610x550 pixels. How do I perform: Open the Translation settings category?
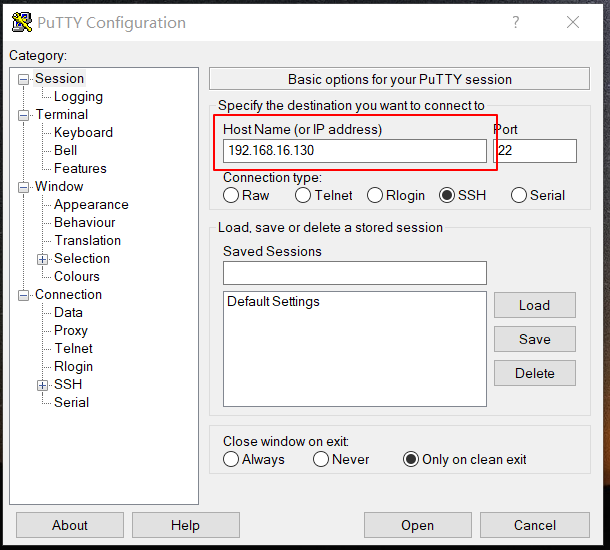(88, 240)
